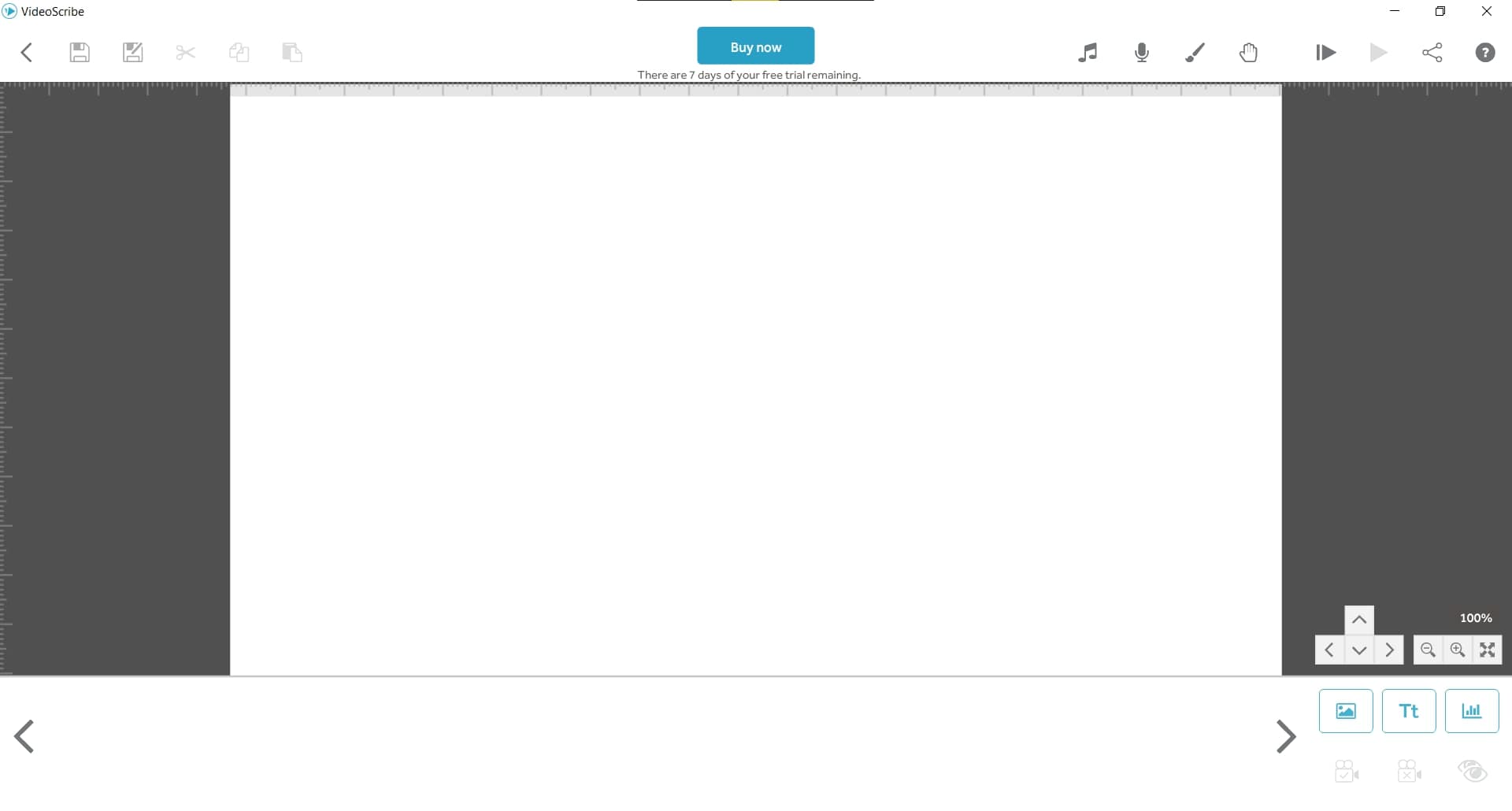Viewport: 1512px width, 811px height.
Task: Record a voiceover with the microphone icon
Action: pyautogui.click(x=1142, y=53)
